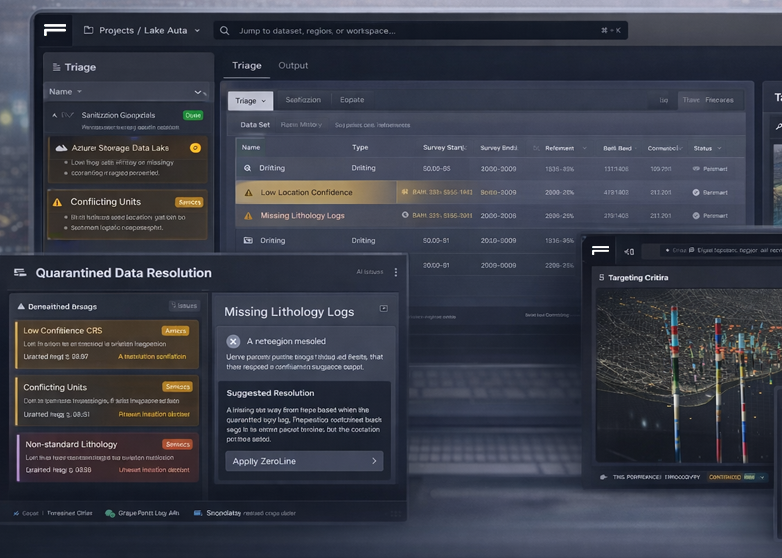The width and height of the screenshot is (782, 558).
Task: Sort by the Name column header
Action: pos(251,148)
